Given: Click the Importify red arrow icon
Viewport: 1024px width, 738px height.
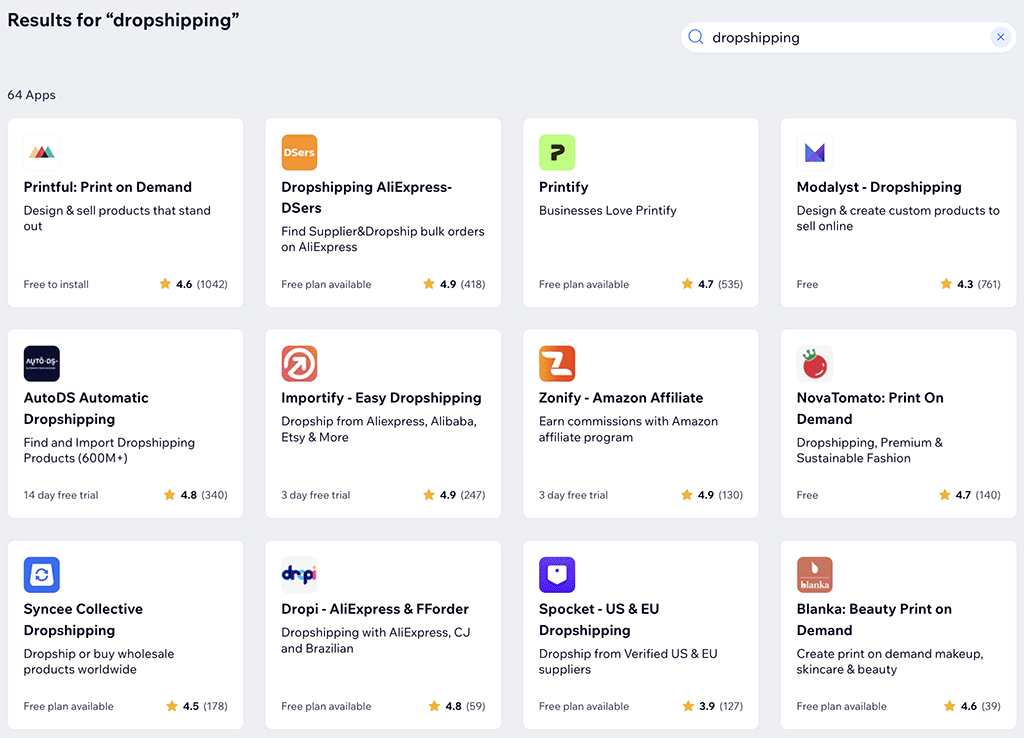Looking at the screenshot, I should 299,363.
